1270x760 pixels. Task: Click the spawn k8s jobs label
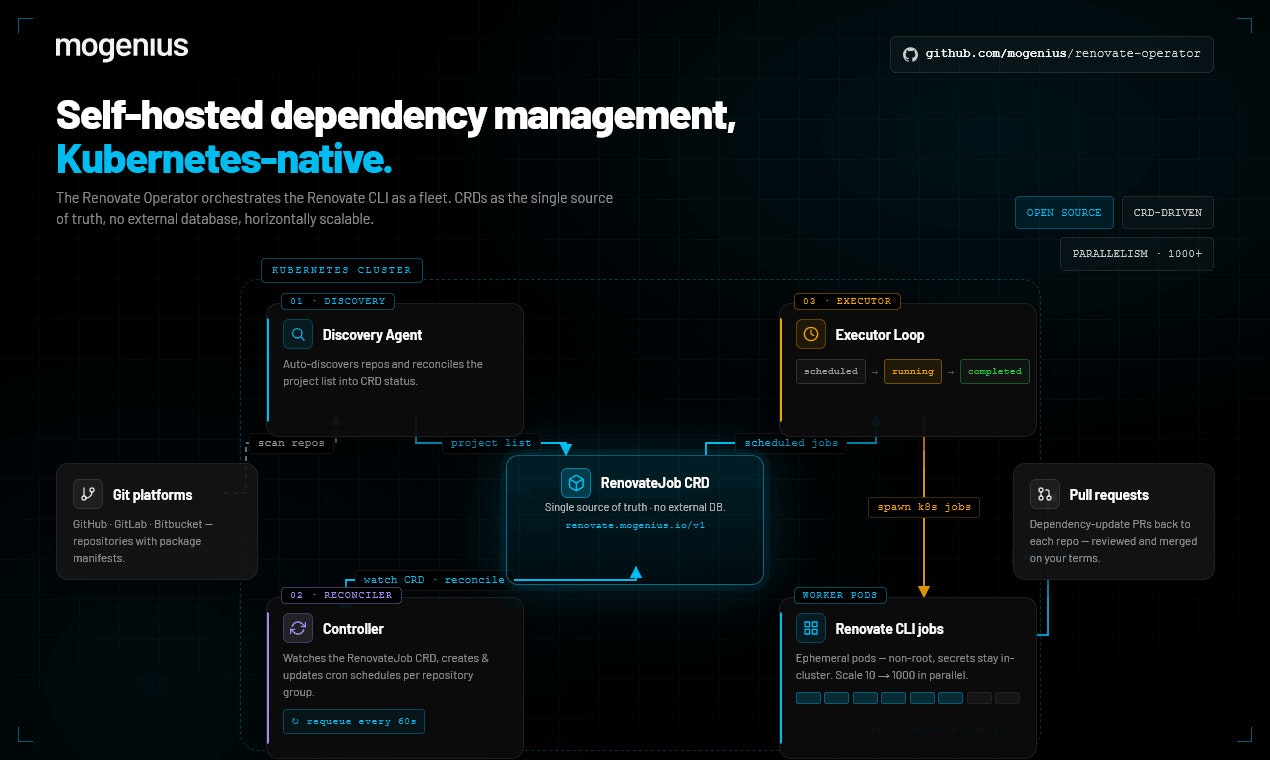coord(924,507)
